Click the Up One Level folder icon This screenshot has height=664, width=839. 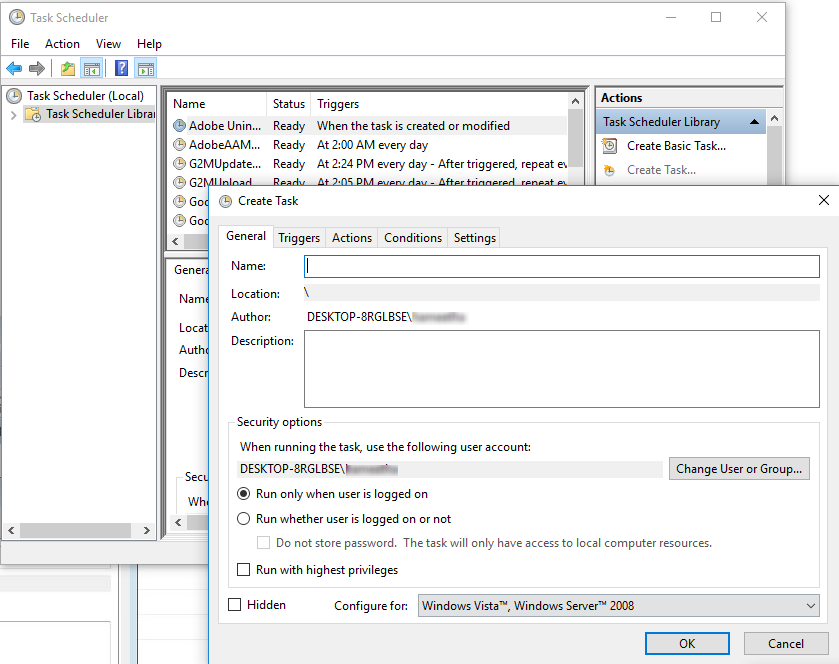click(67, 69)
